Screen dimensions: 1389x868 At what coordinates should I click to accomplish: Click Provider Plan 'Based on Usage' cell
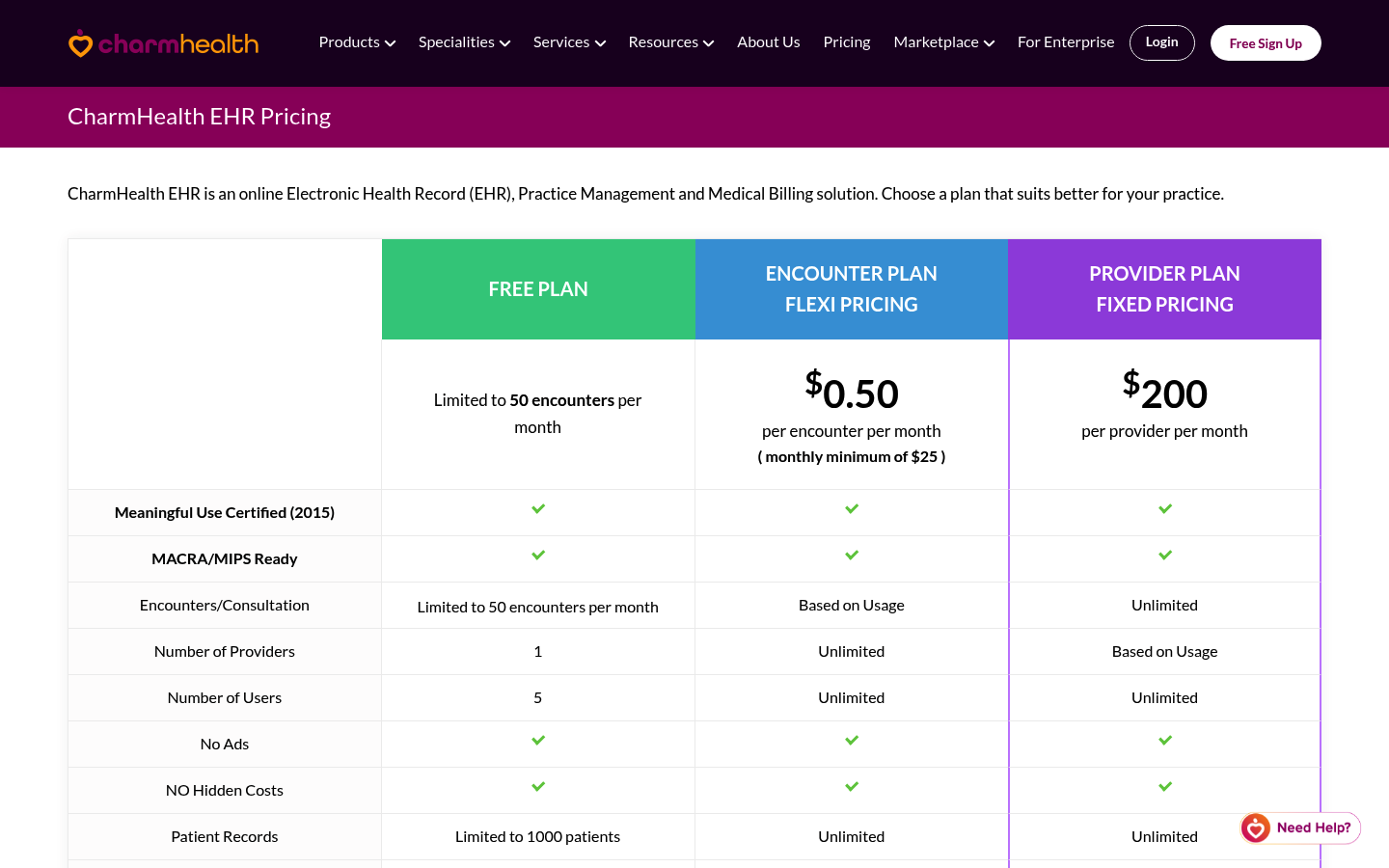pos(1164,652)
